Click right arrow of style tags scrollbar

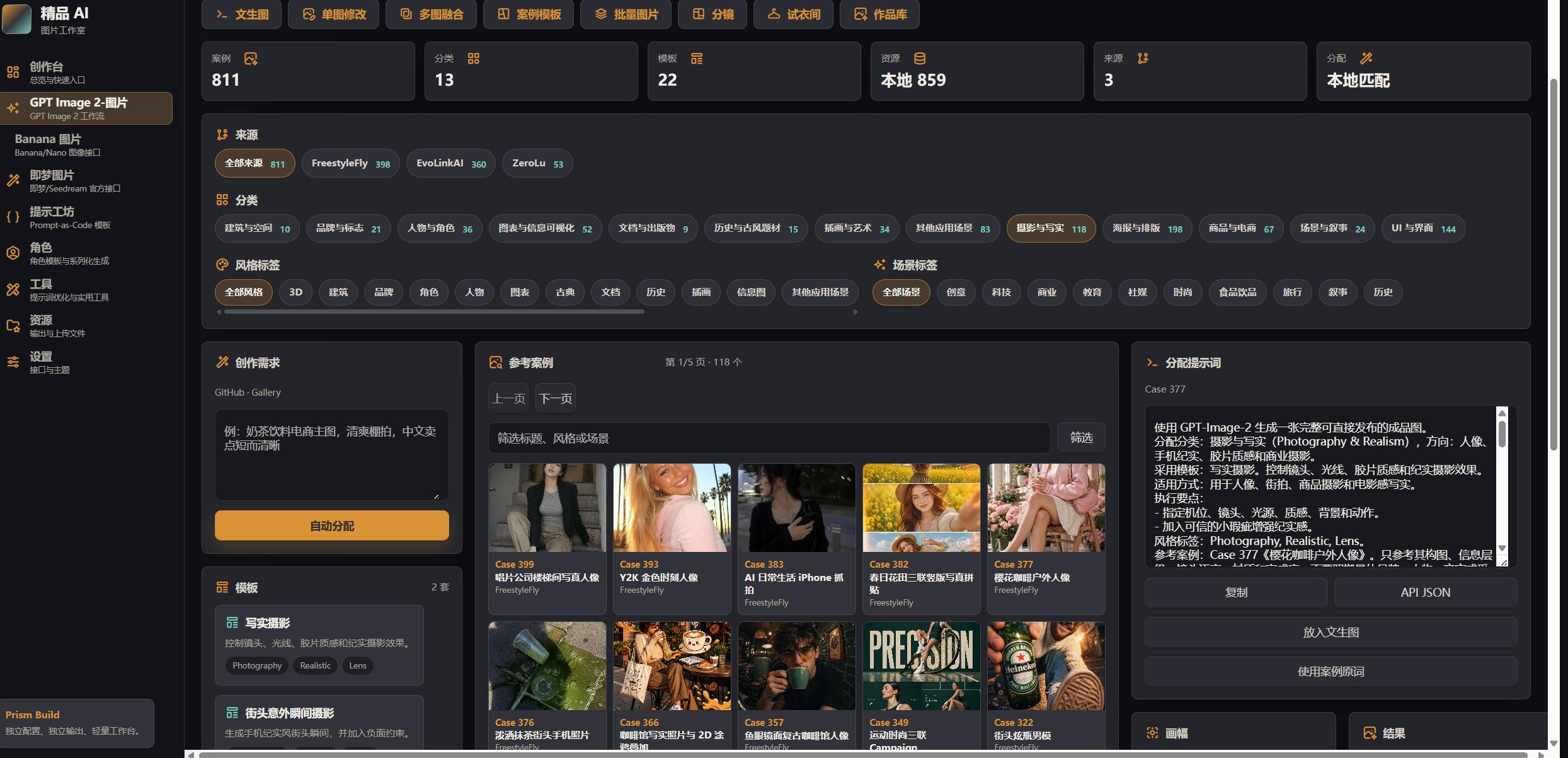(856, 312)
